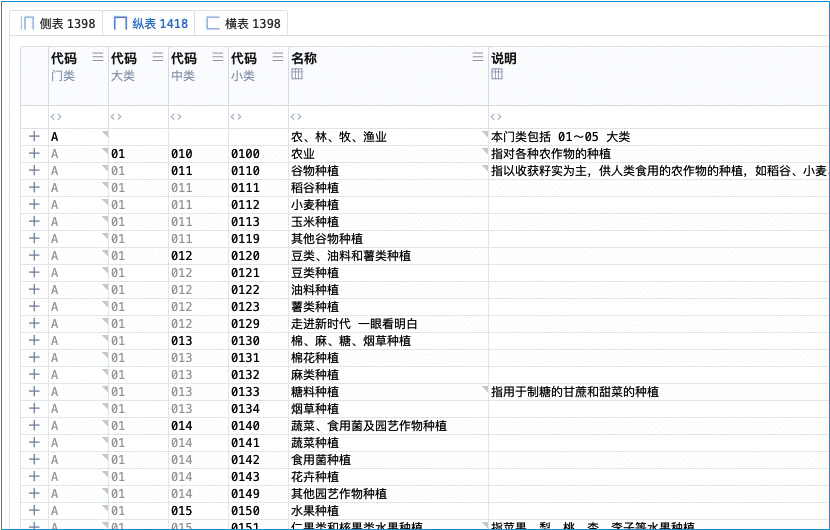Viewport: 830px width, 530px height.
Task: Open the 横表 1398 tab
Action: 243,23
